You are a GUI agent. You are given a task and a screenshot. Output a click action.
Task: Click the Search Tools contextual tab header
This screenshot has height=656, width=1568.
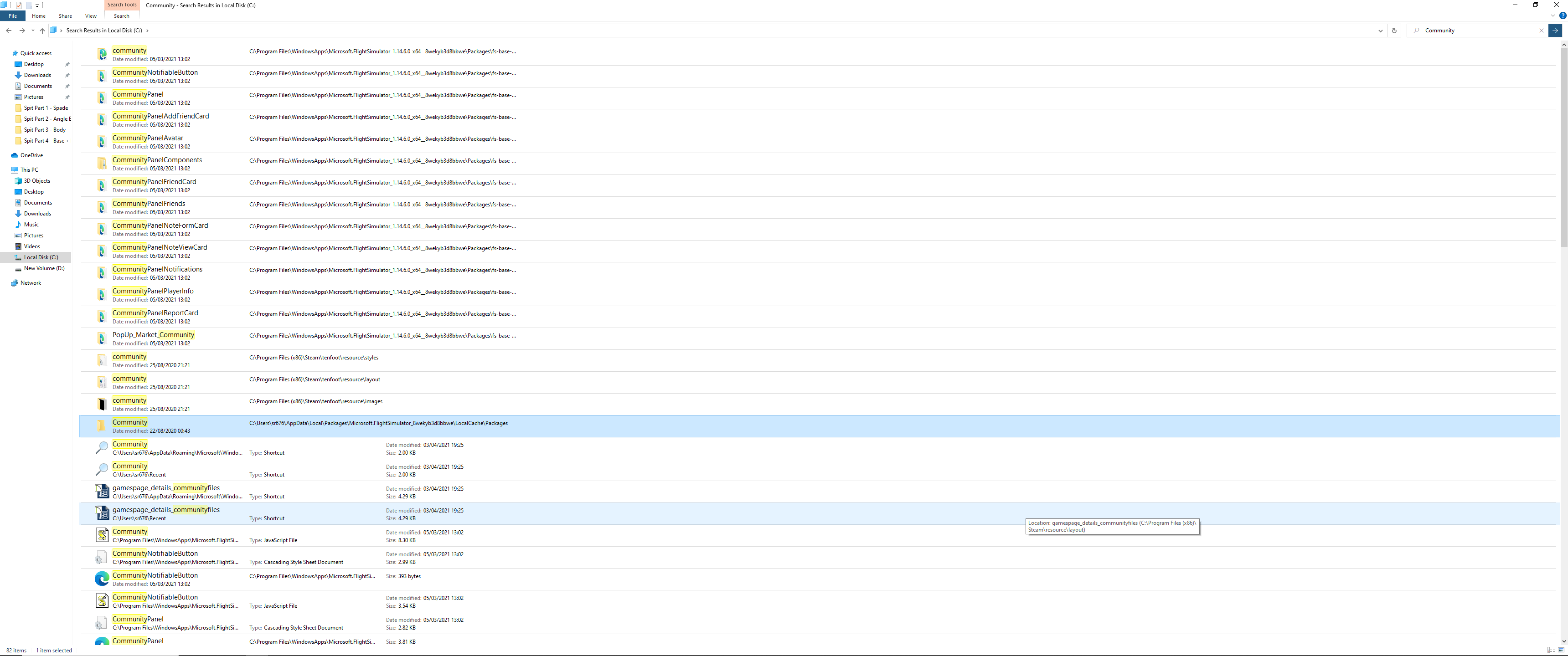click(122, 5)
